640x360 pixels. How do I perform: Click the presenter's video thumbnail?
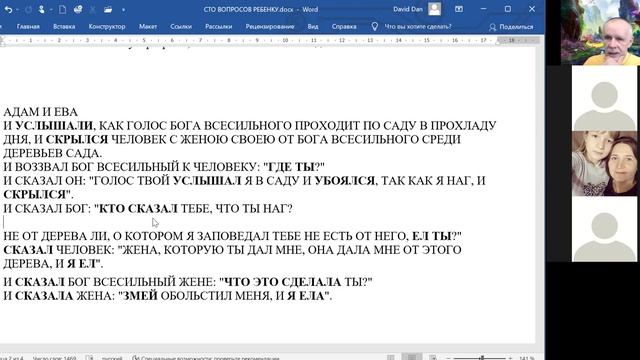tap(600, 33)
